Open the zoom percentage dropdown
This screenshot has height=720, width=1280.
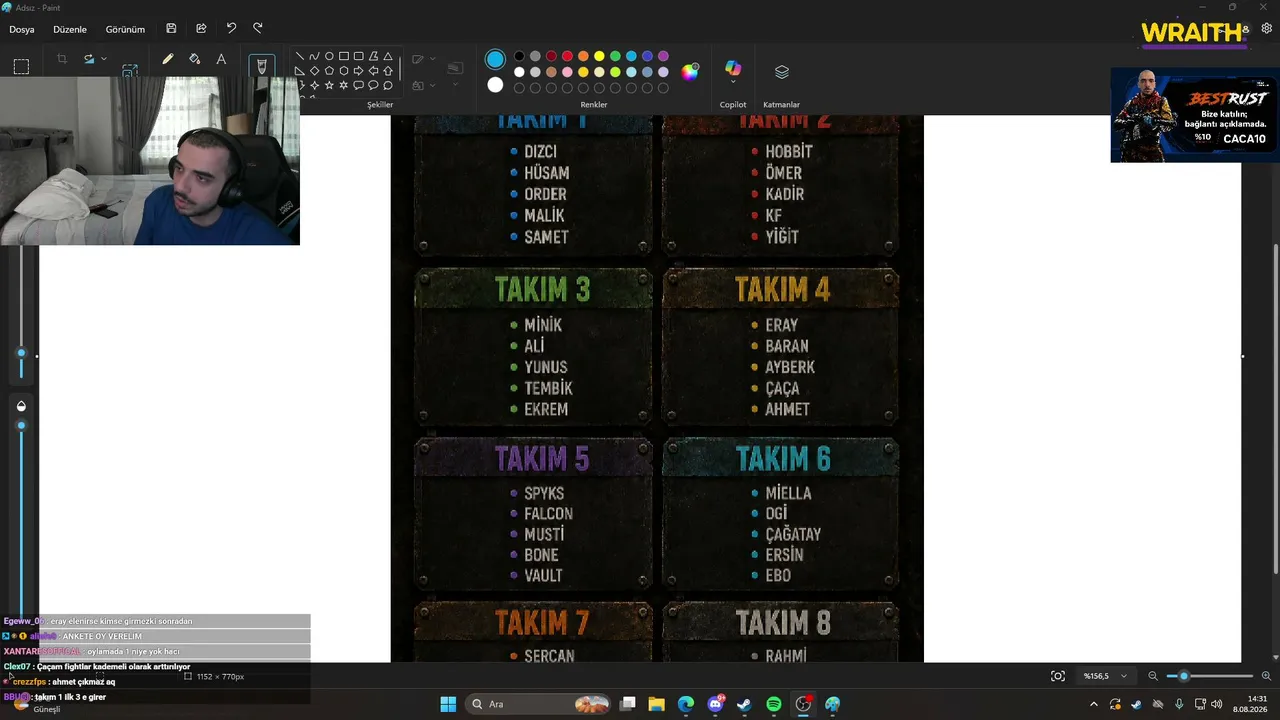(1105, 676)
